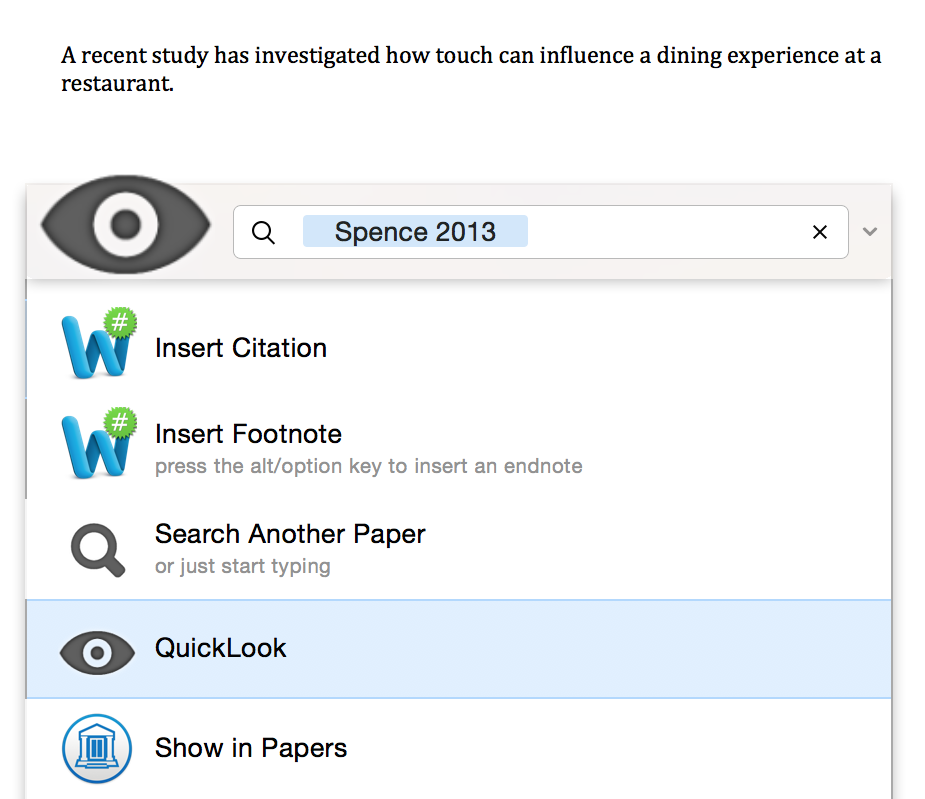Choose Search Another Paper
The height and width of the screenshot is (799, 925).
pyautogui.click(x=458, y=549)
